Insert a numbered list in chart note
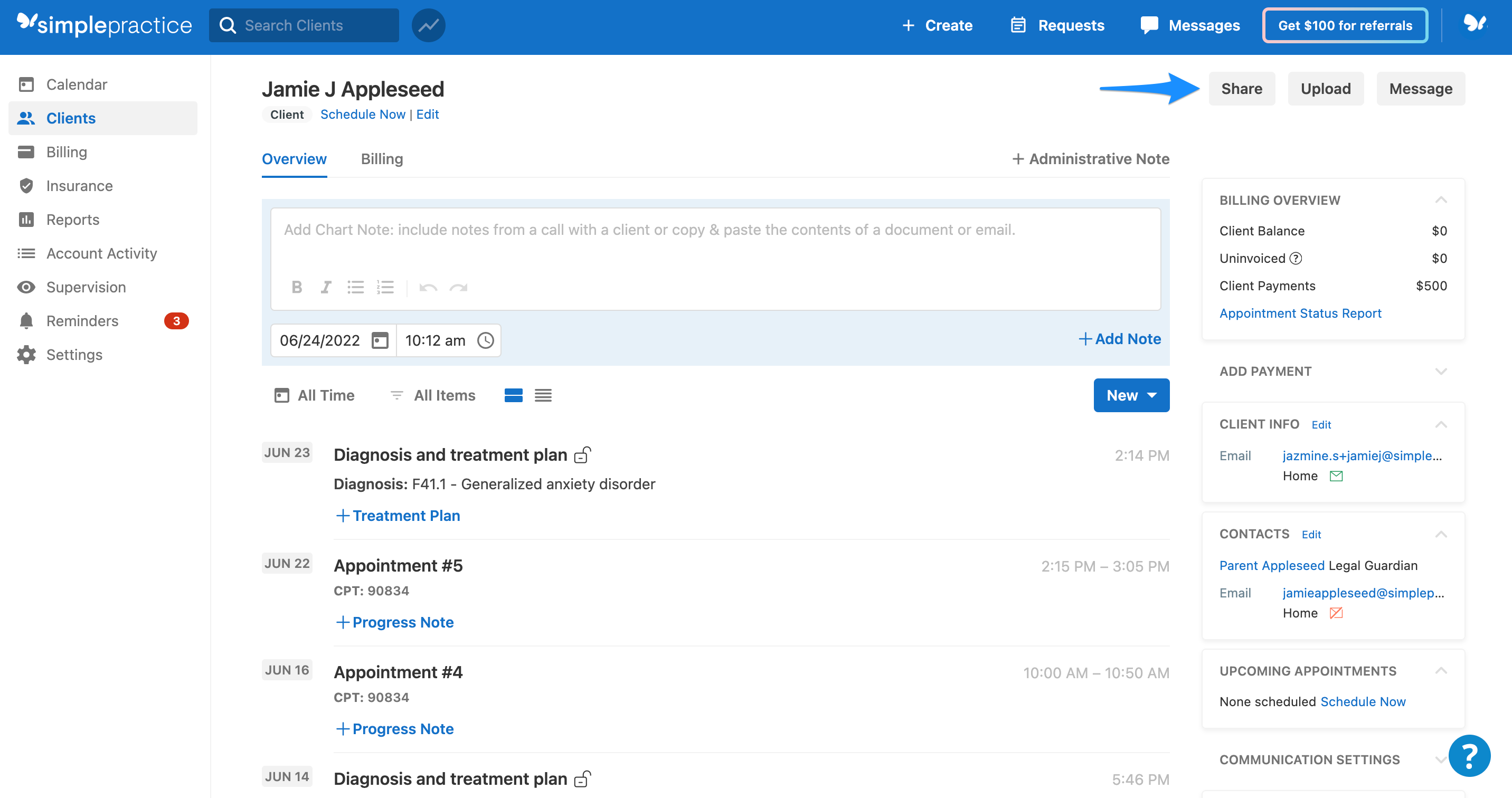1512x798 pixels. [x=385, y=287]
